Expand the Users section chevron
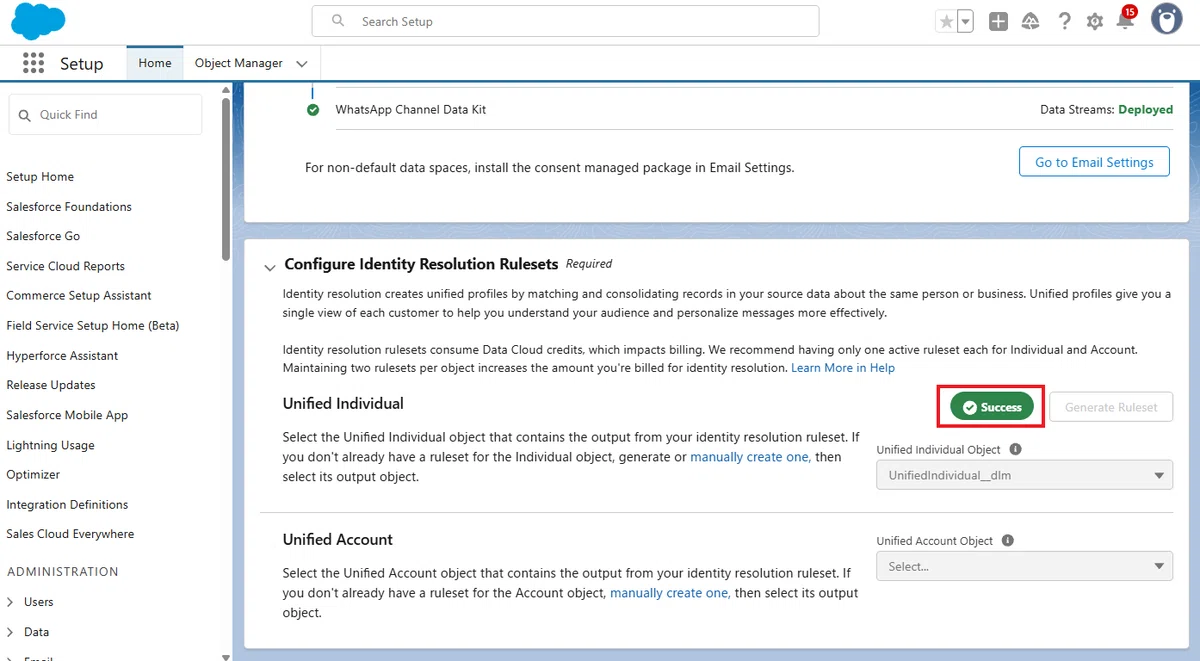1200x661 pixels. click(x=11, y=602)
